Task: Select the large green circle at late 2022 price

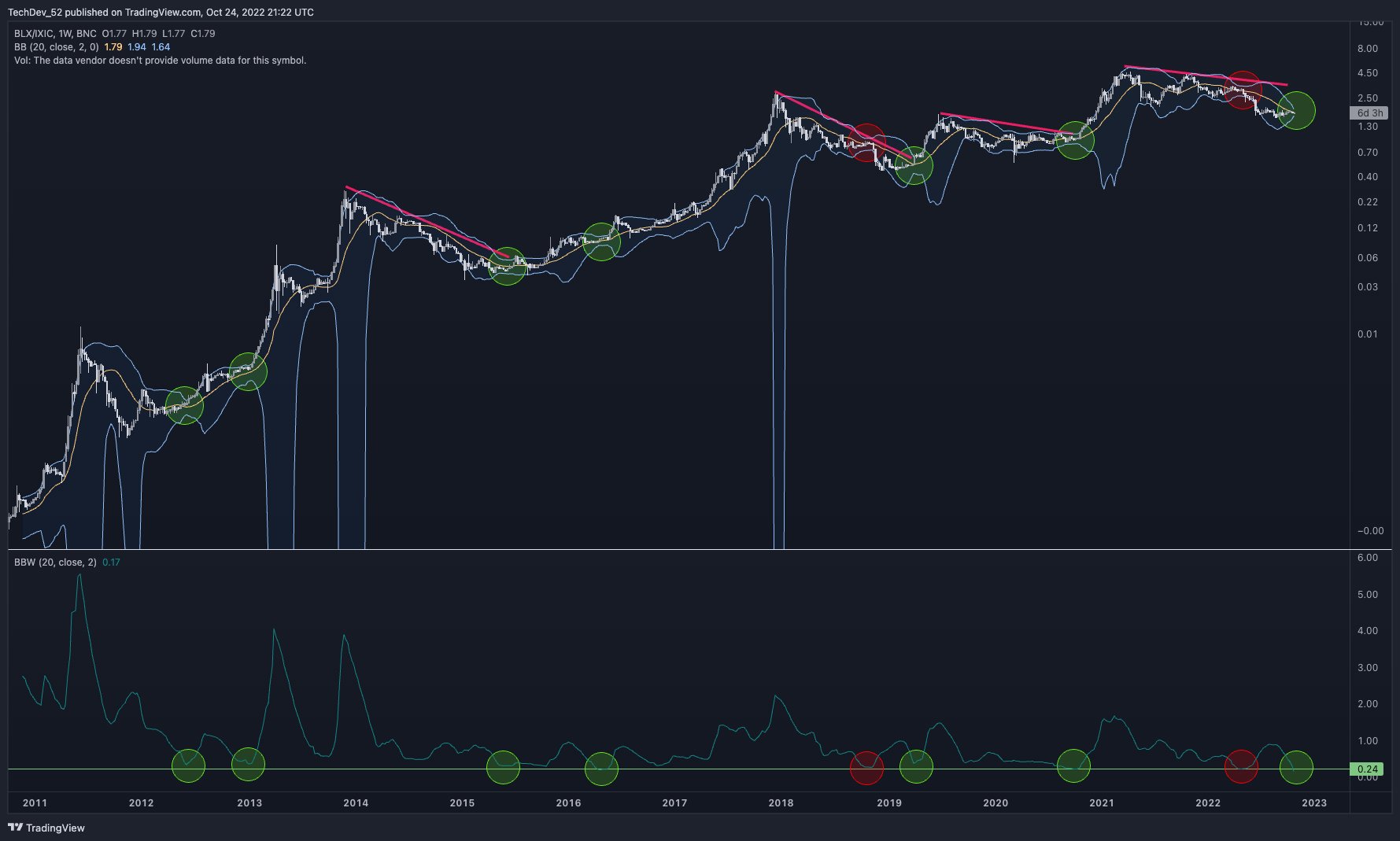Action: pyautogui.click(x=1296, y=110)
